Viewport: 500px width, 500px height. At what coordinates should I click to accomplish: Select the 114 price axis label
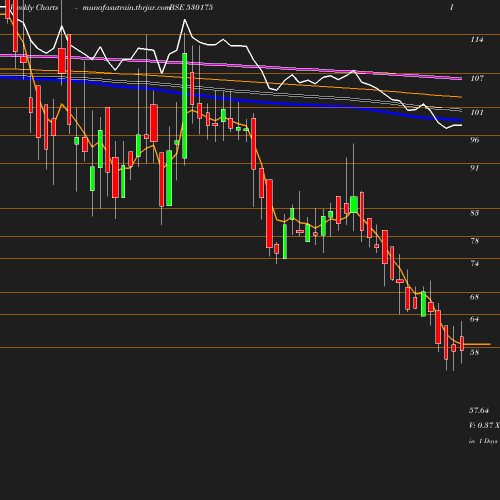[x=477, y=40]
